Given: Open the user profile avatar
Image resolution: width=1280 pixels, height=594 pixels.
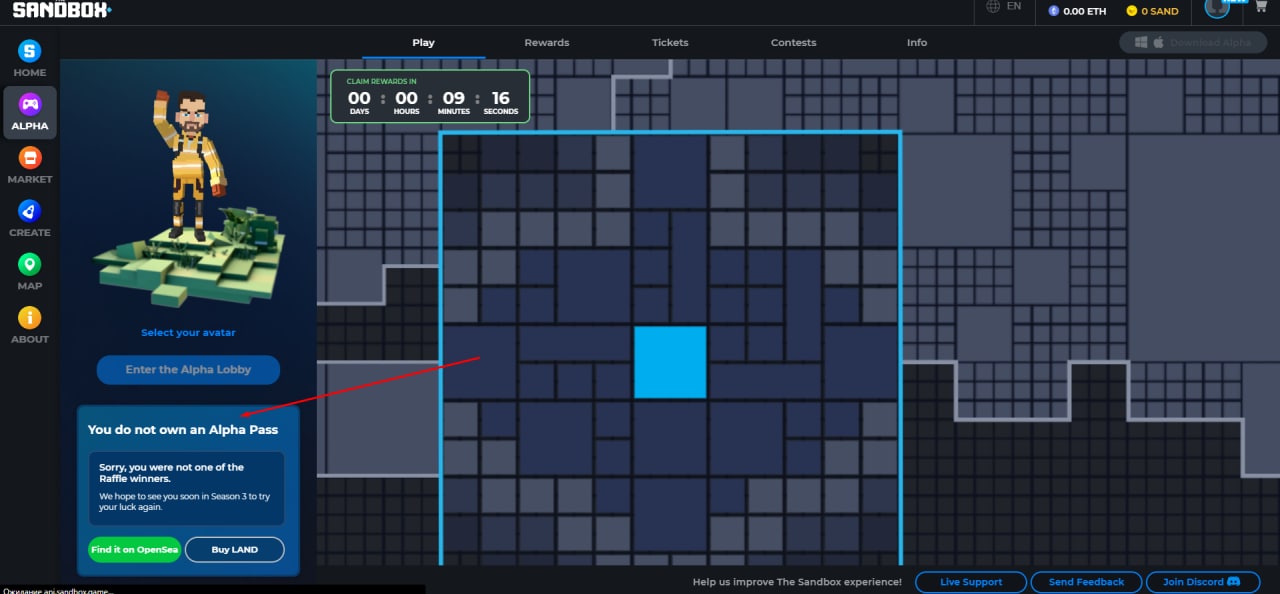Looking at the screenshot, I should click(x=1217, y=8).
